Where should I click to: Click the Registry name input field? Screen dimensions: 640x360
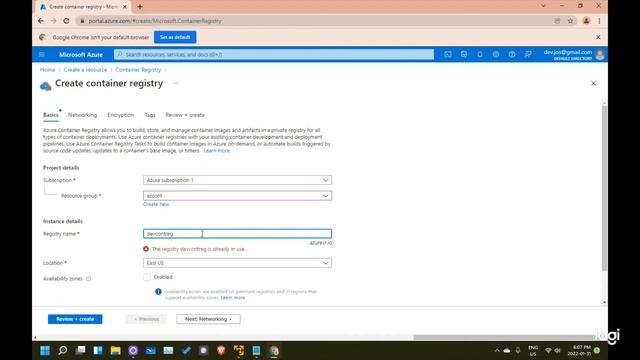click(237, 234)
